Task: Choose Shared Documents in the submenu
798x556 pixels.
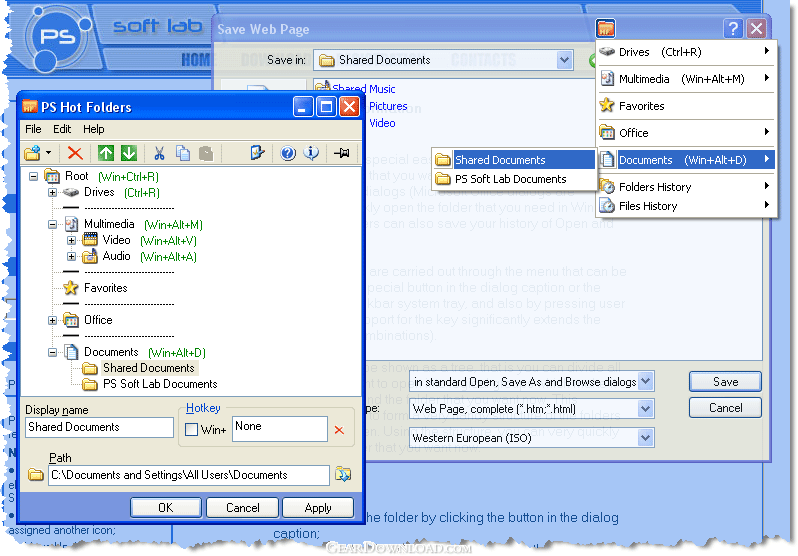Action: pos(514,160)
